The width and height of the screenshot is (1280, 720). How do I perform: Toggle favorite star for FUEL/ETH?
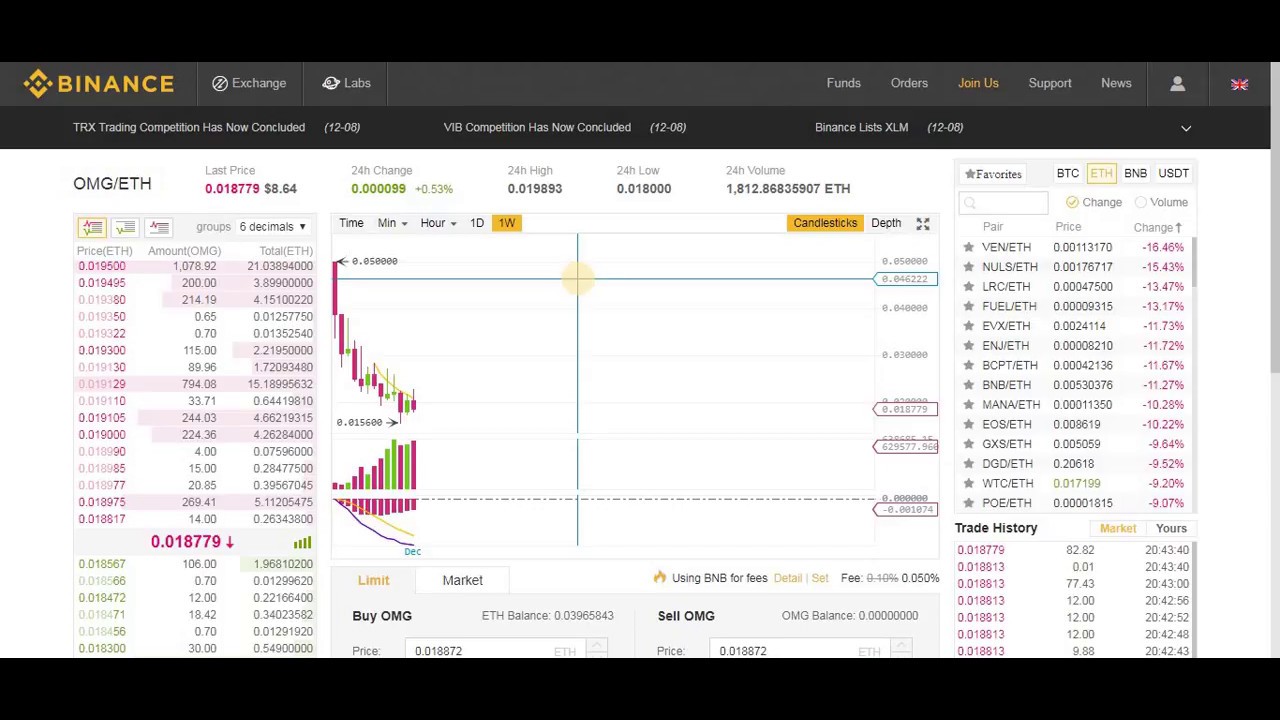click(968, 306)
